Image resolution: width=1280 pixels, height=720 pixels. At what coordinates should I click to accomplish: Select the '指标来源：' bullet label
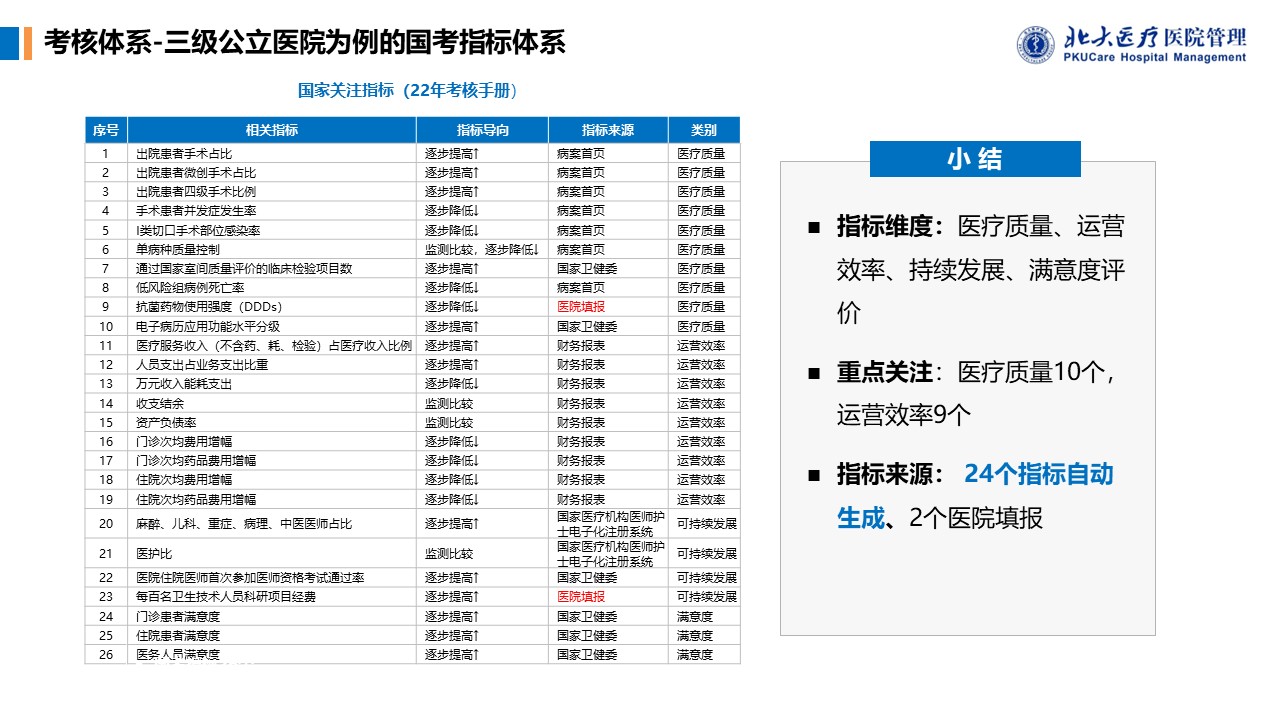[x=891, y=474]
